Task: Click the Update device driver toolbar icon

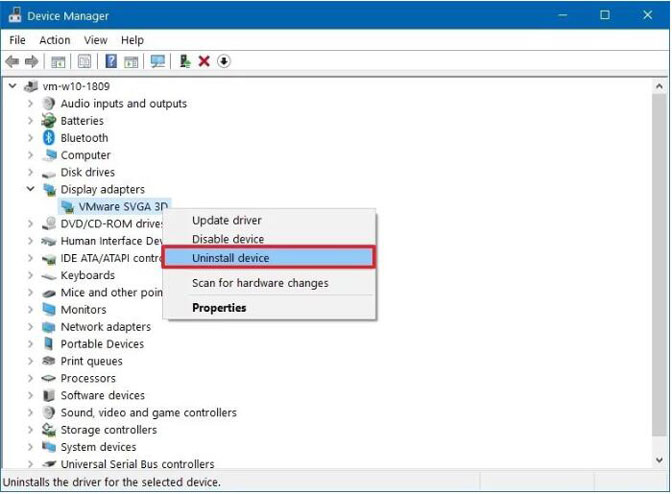Action: click(185, 62)
